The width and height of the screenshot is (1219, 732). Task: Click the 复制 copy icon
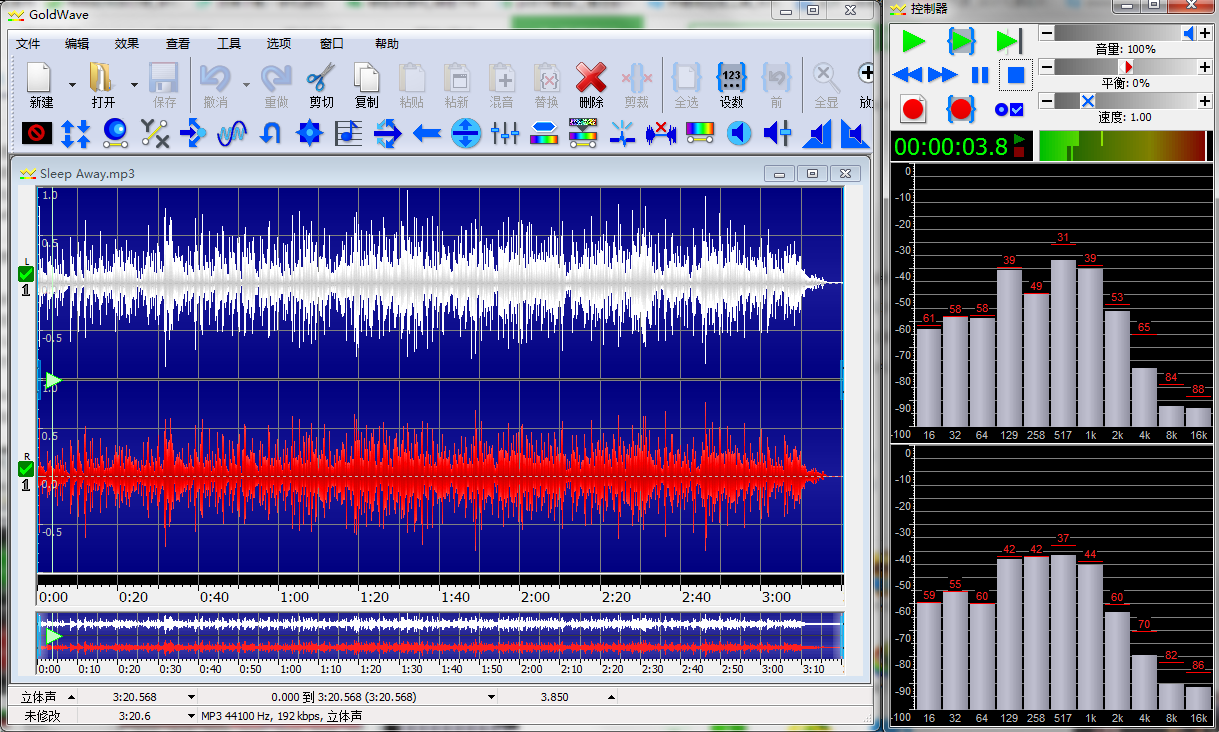[x=367, y=79]
